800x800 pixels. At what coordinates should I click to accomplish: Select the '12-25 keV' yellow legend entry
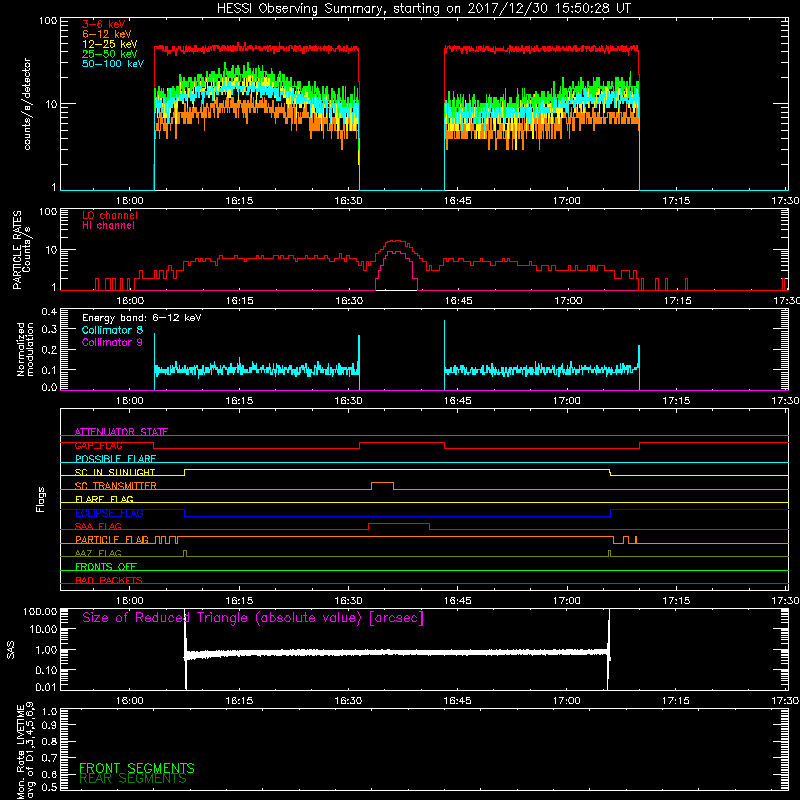[x=109, y=44]
